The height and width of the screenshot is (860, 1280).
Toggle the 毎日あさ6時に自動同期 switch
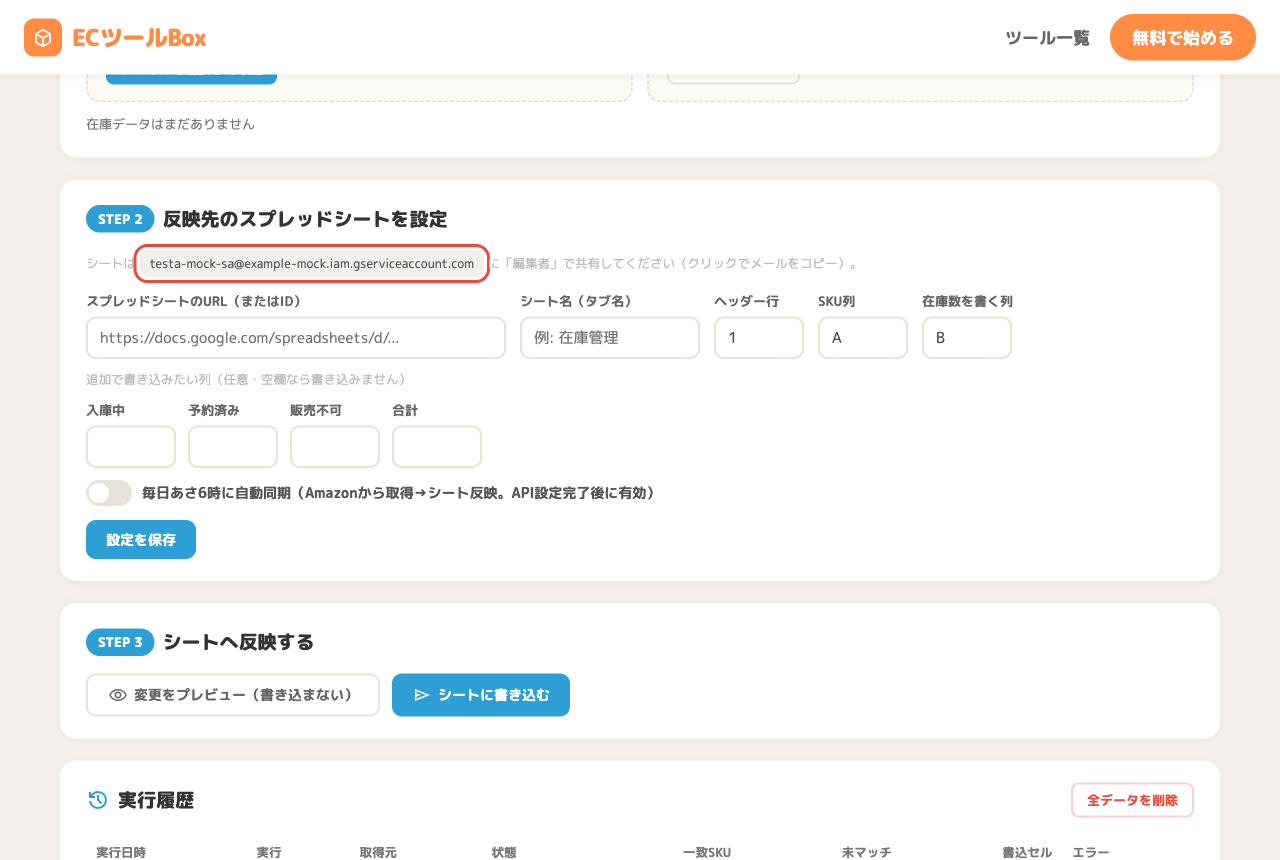(109, 493)
